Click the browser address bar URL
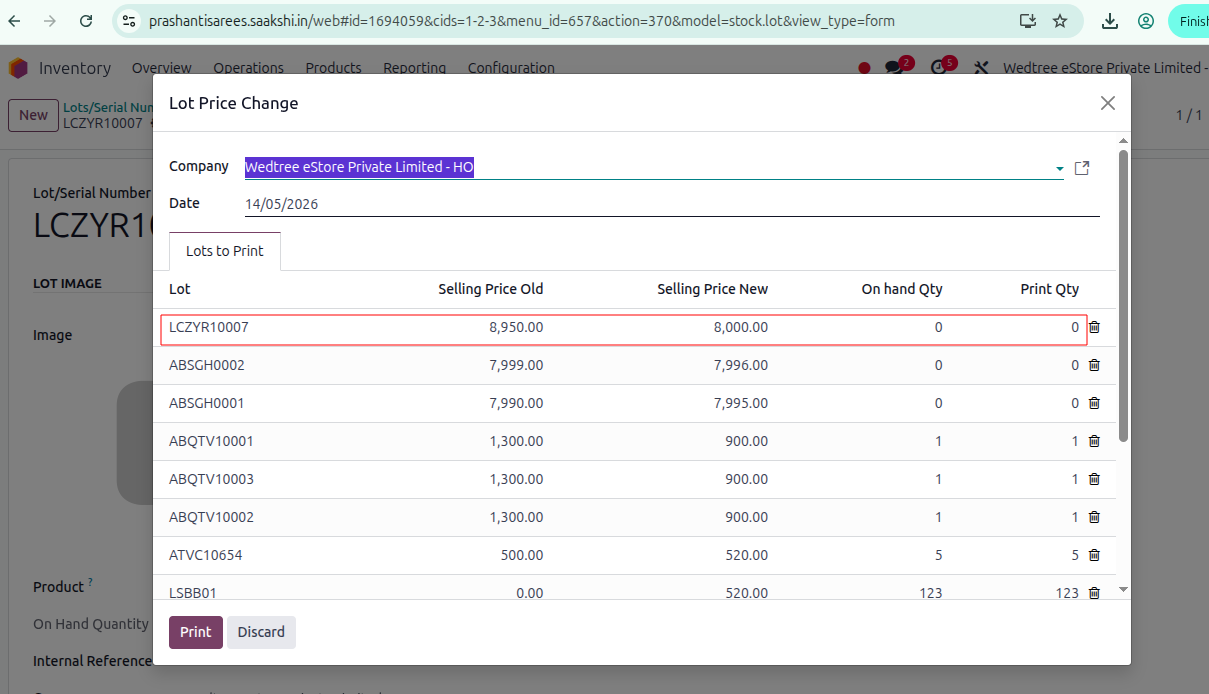Image resolution: width=1209 pixels, height=694 pixels. pos(521,21)
